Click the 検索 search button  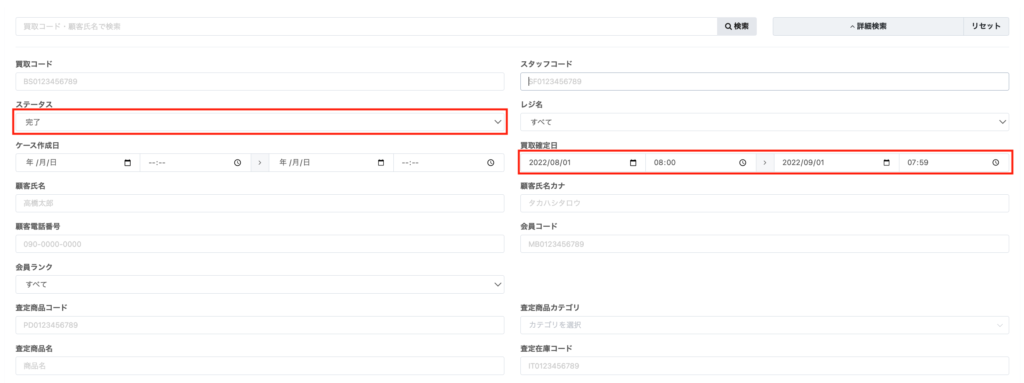pos(737,26)
